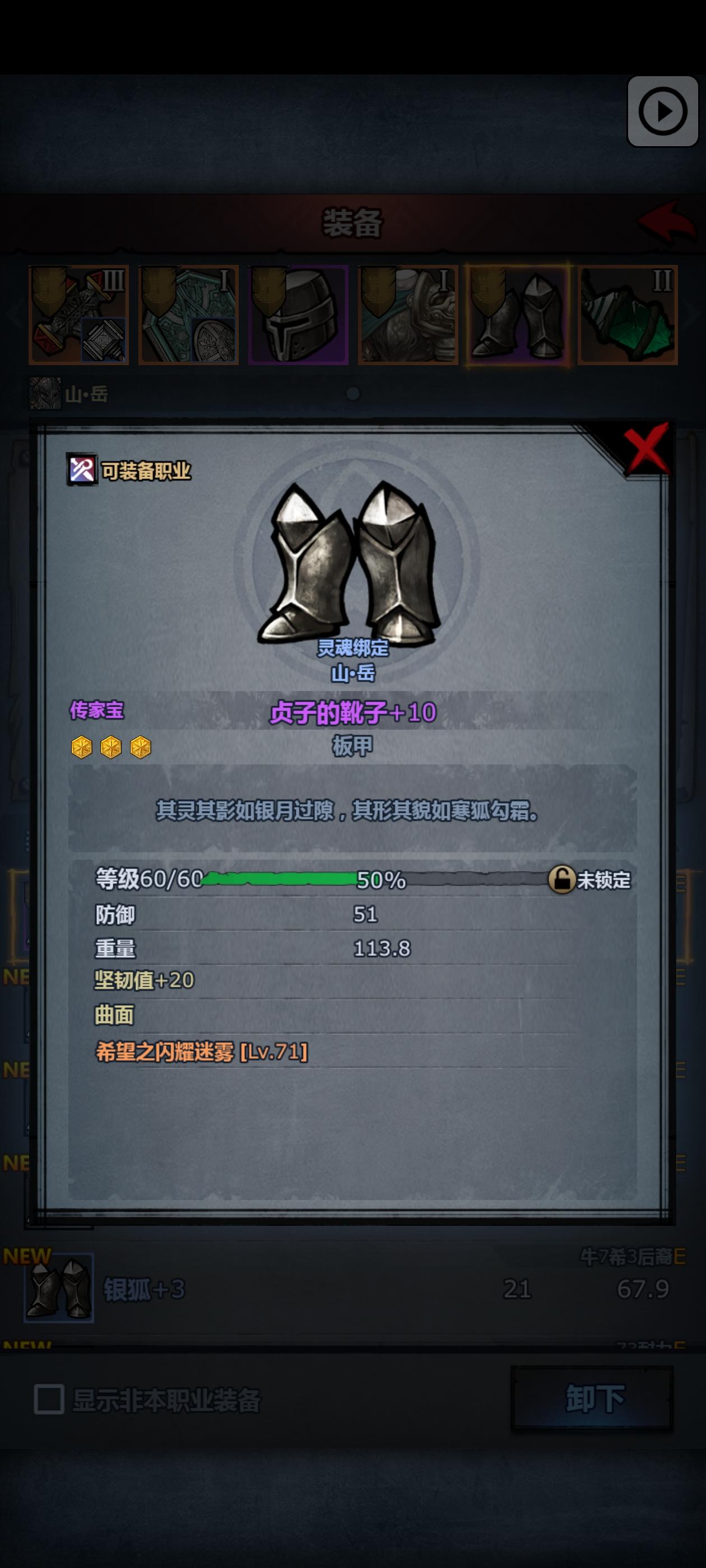The height and width of the screenshot is (1568, 706).
Task: Check 显示非本职业装备 checkbox
Action: 49,1399
